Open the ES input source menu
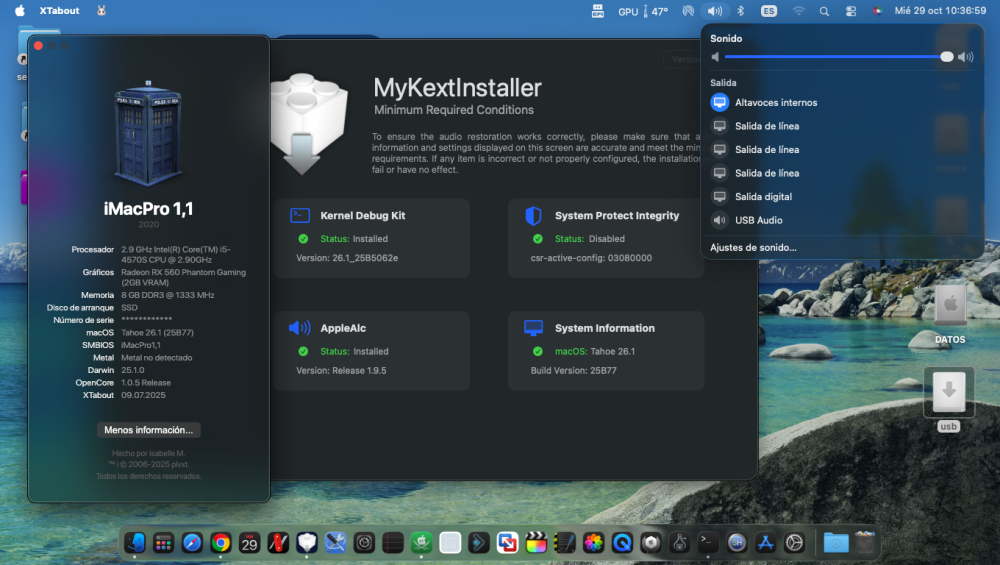 768,11
